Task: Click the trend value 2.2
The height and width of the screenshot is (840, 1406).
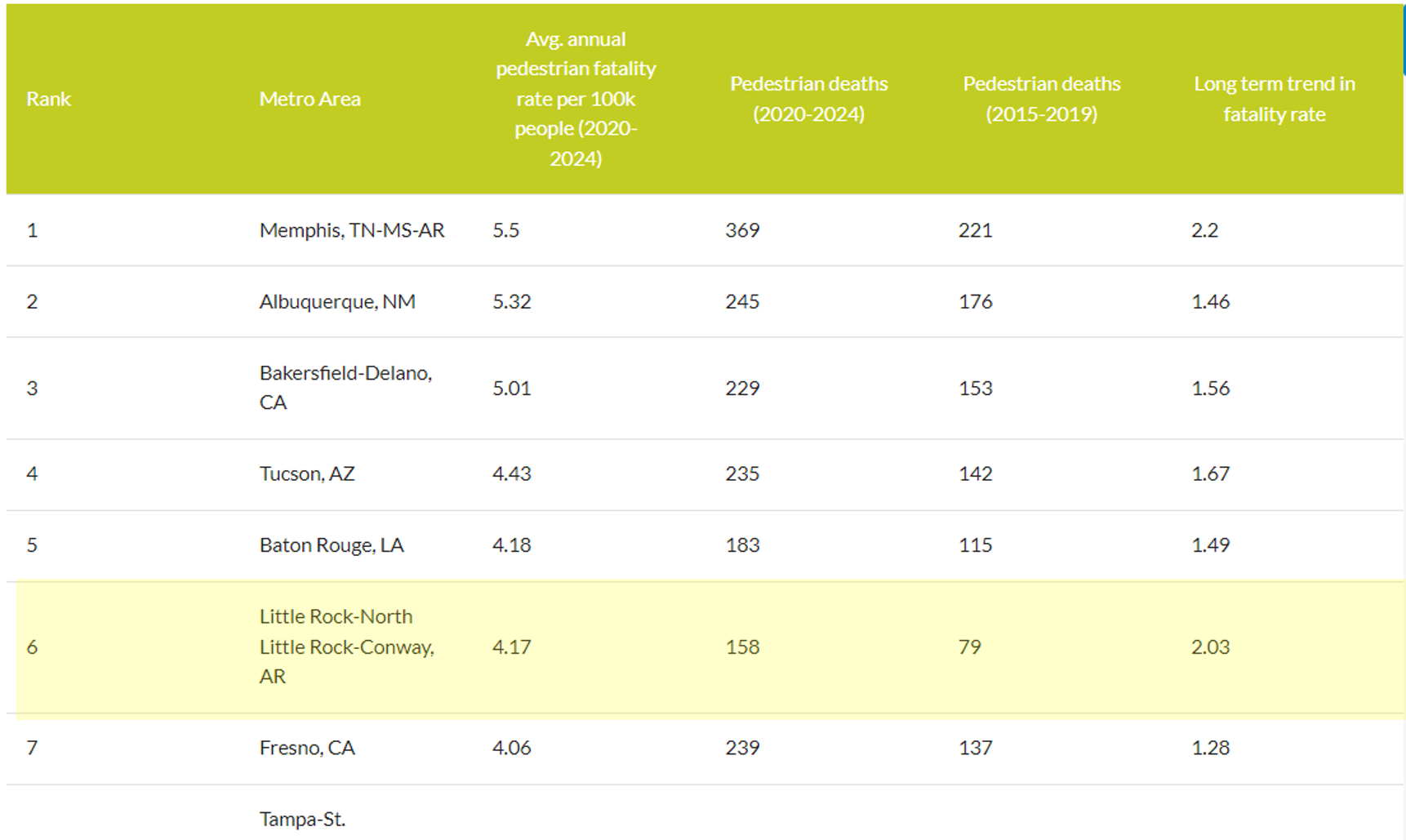Action: point(1204,230)
